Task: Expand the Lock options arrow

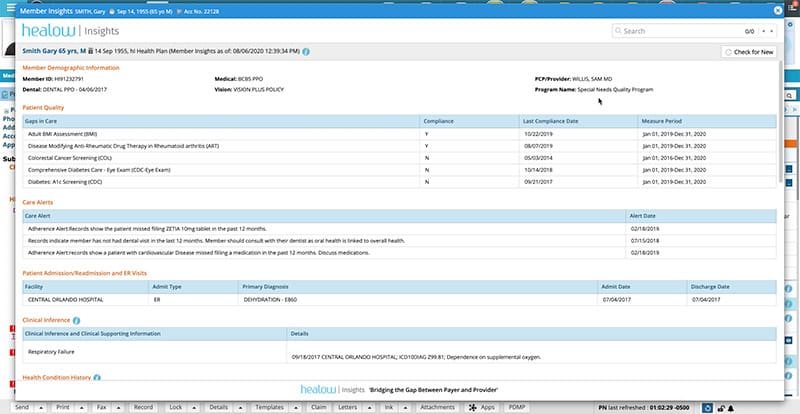Action: point(194,407)
